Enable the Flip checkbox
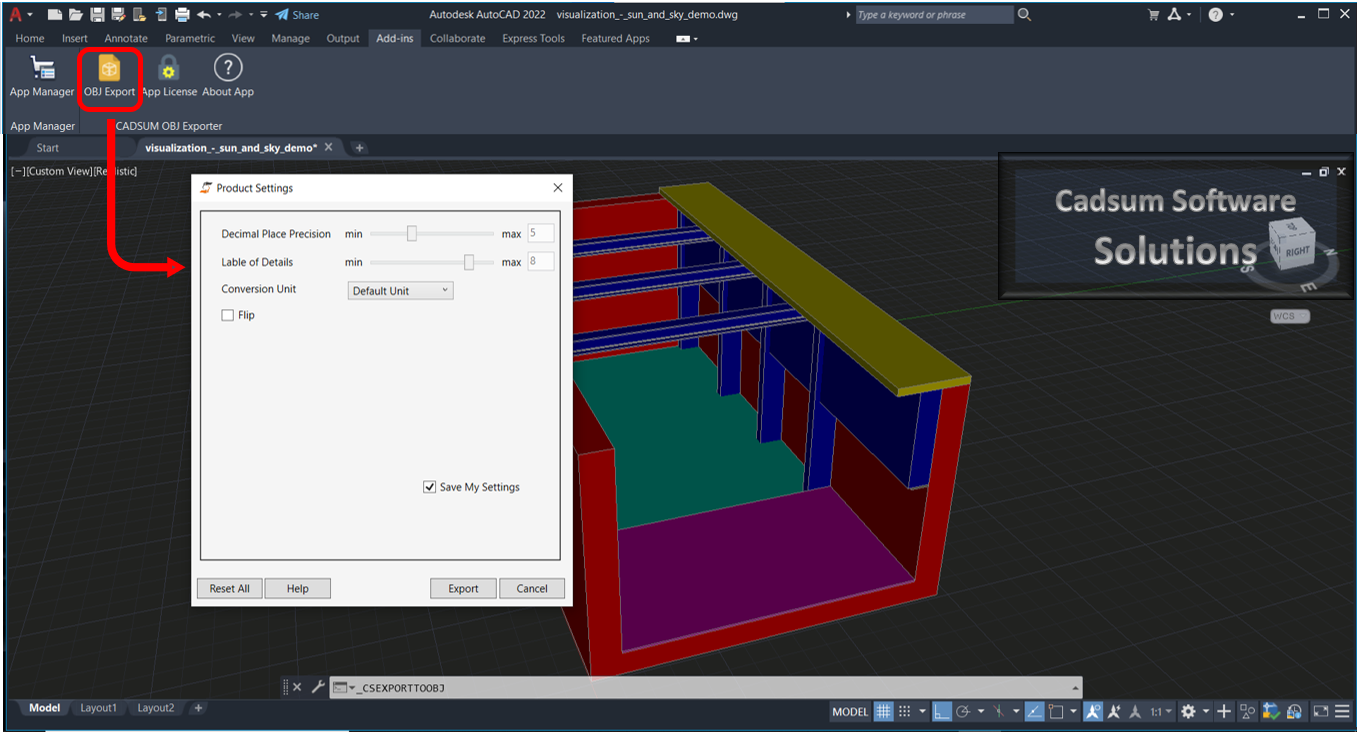The height and width of the screenshot is (732, 1358). tap(228, 315)
